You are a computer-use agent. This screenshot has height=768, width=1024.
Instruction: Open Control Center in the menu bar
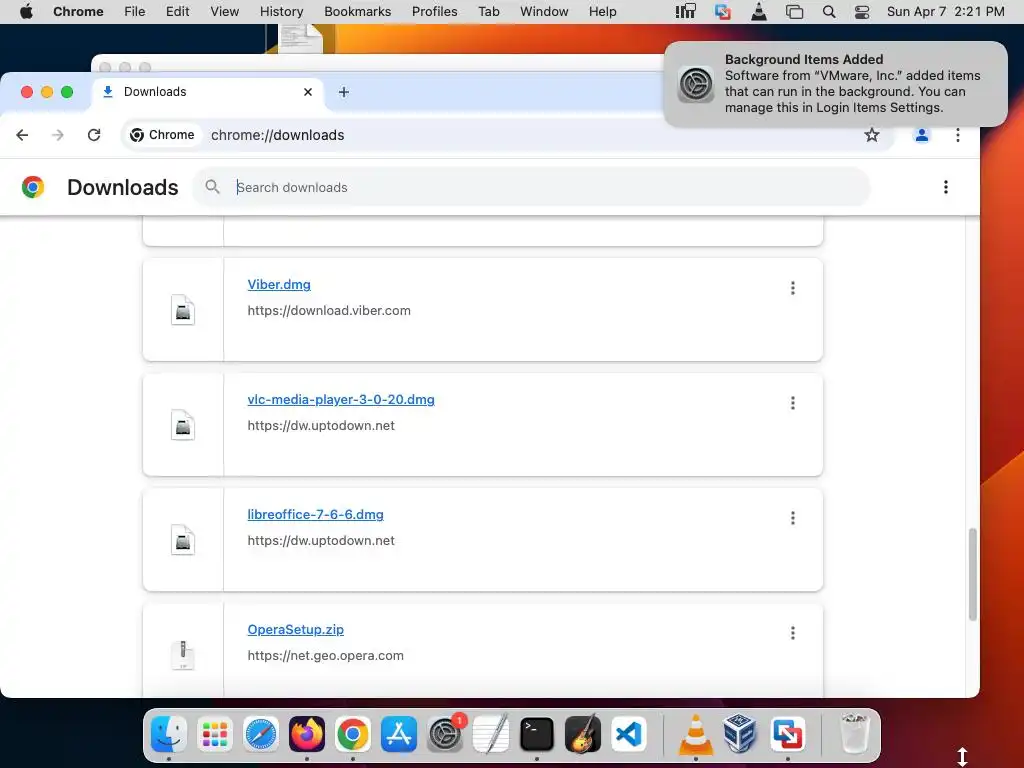(x=862, y=12)
